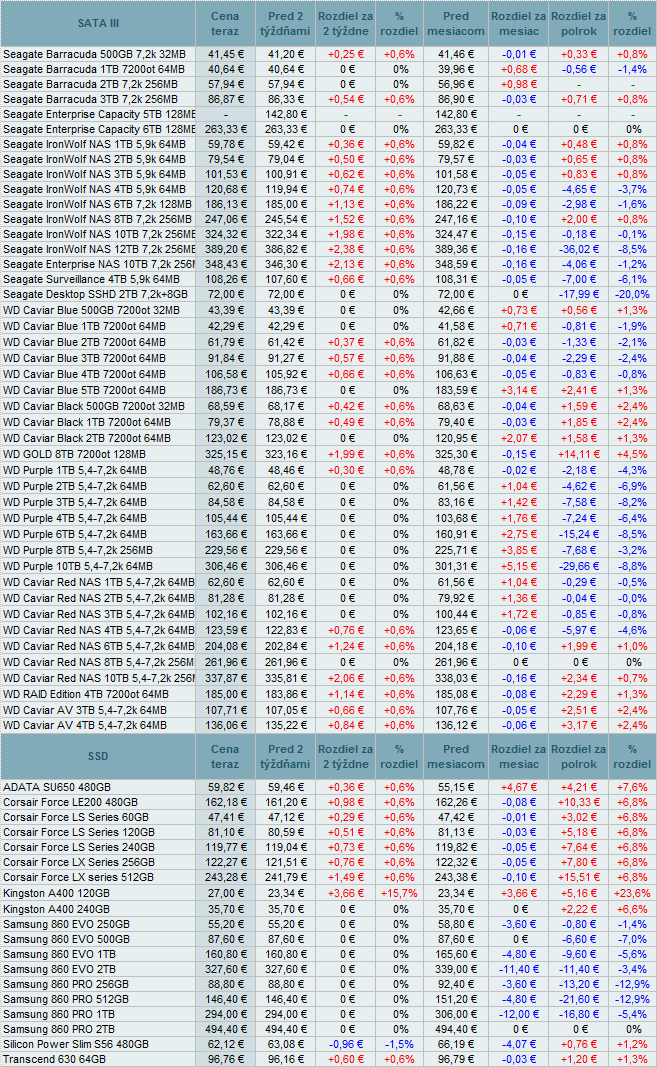Select the 142,80 € price two weeks ago

point(286,114)
